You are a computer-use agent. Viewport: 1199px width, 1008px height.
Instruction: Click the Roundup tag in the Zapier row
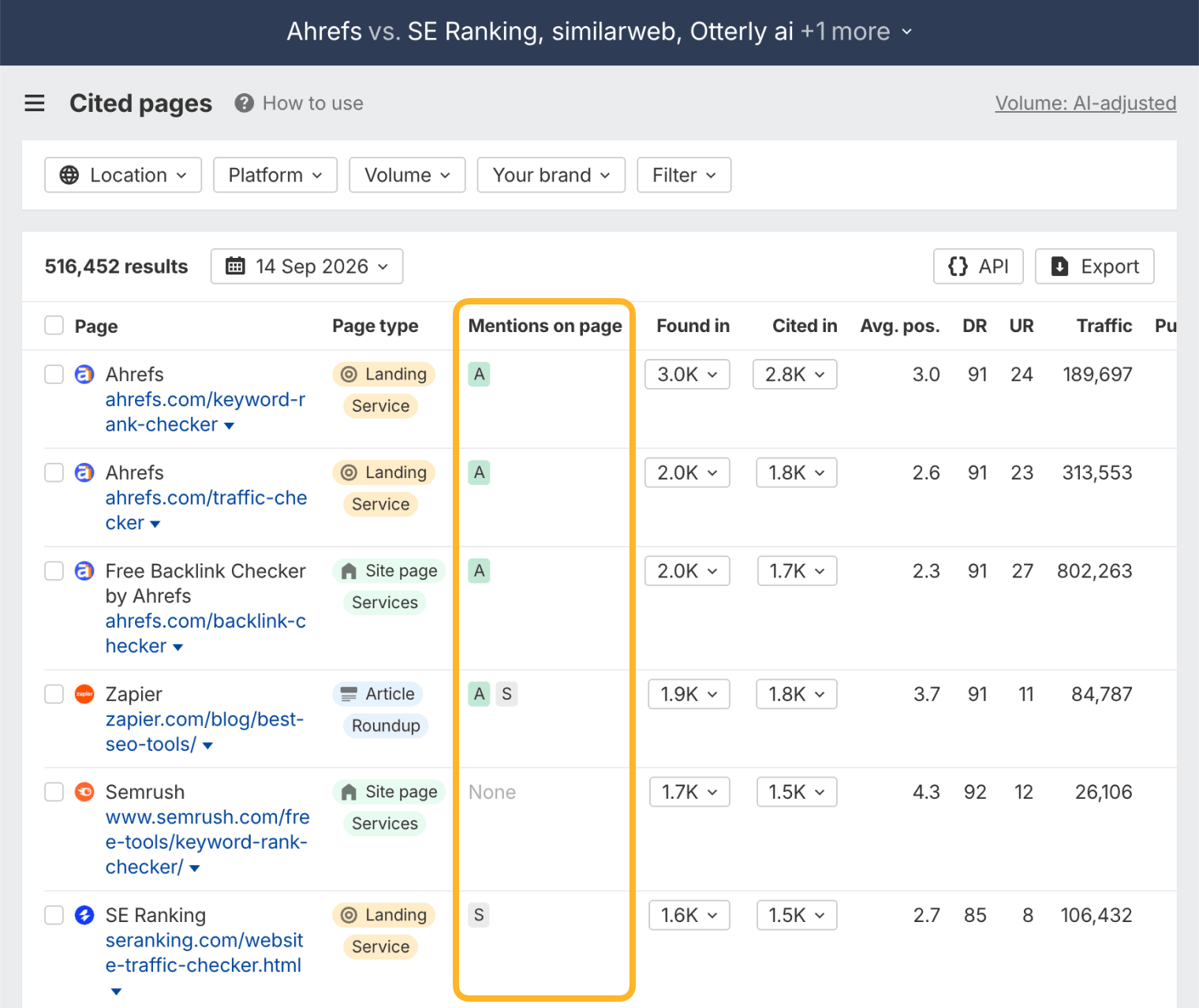coord(386,726)
